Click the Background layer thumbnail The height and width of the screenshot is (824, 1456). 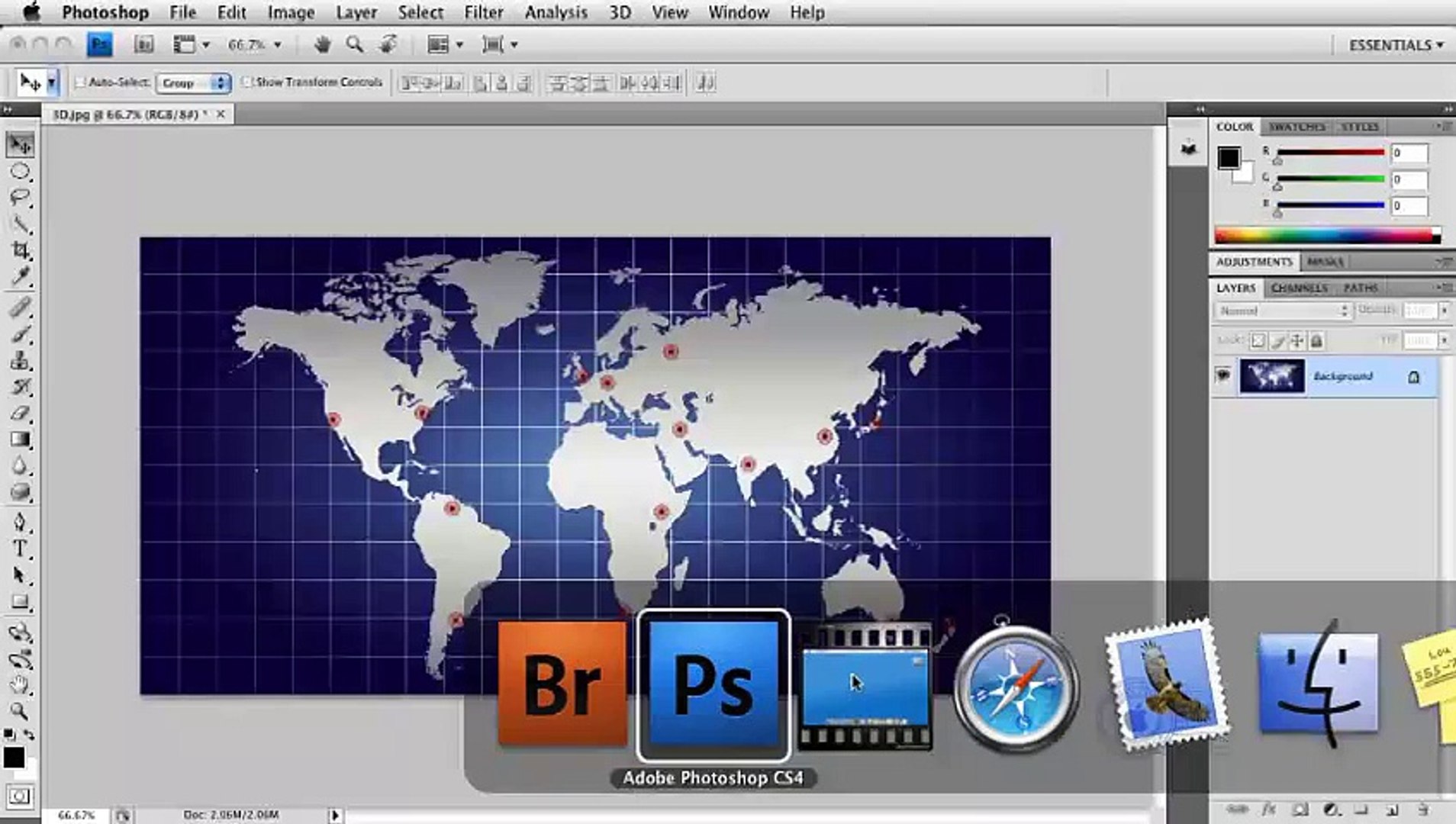(1271, 376)
